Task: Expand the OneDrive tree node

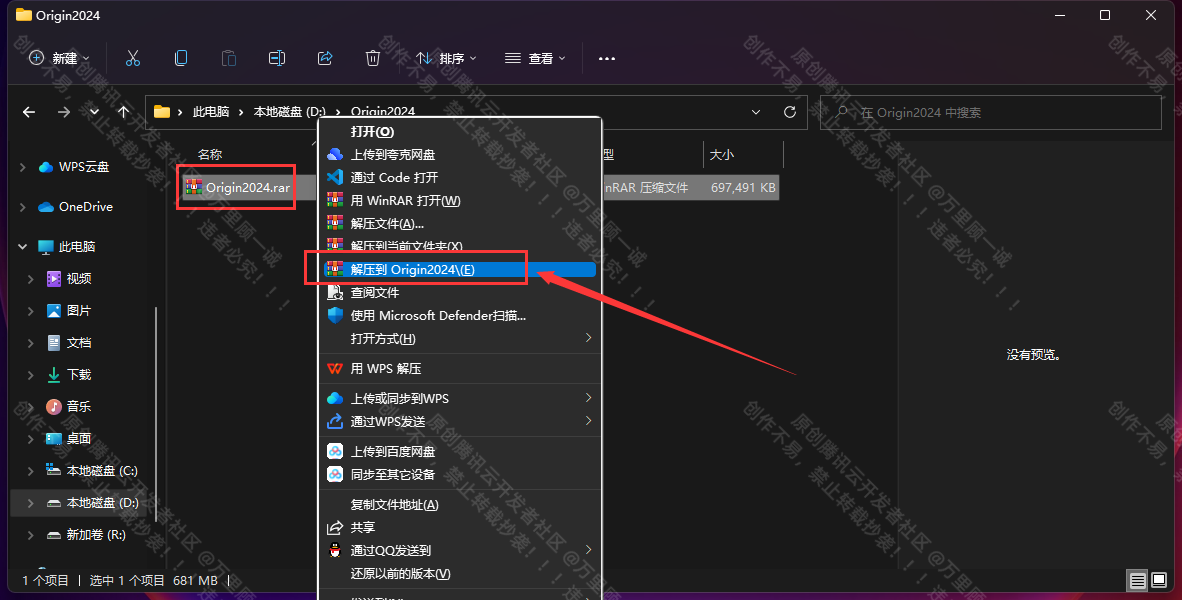Action: coord(23,207)
